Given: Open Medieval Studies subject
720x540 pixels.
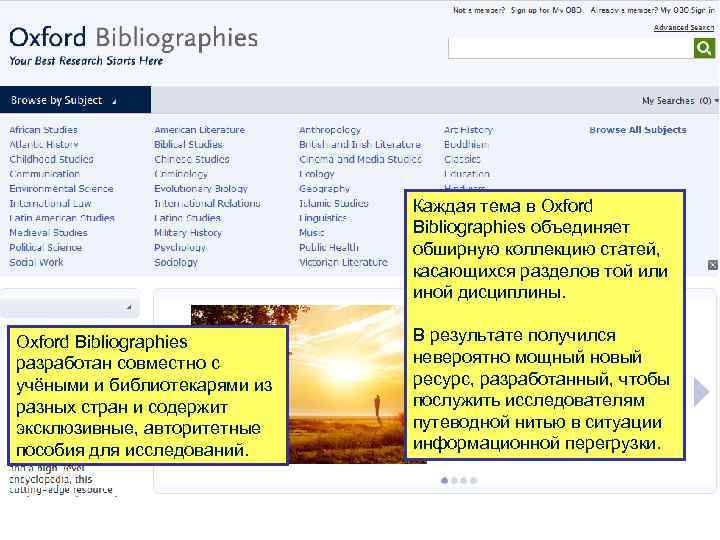Looking at the screenshot, I should [48, 233].
